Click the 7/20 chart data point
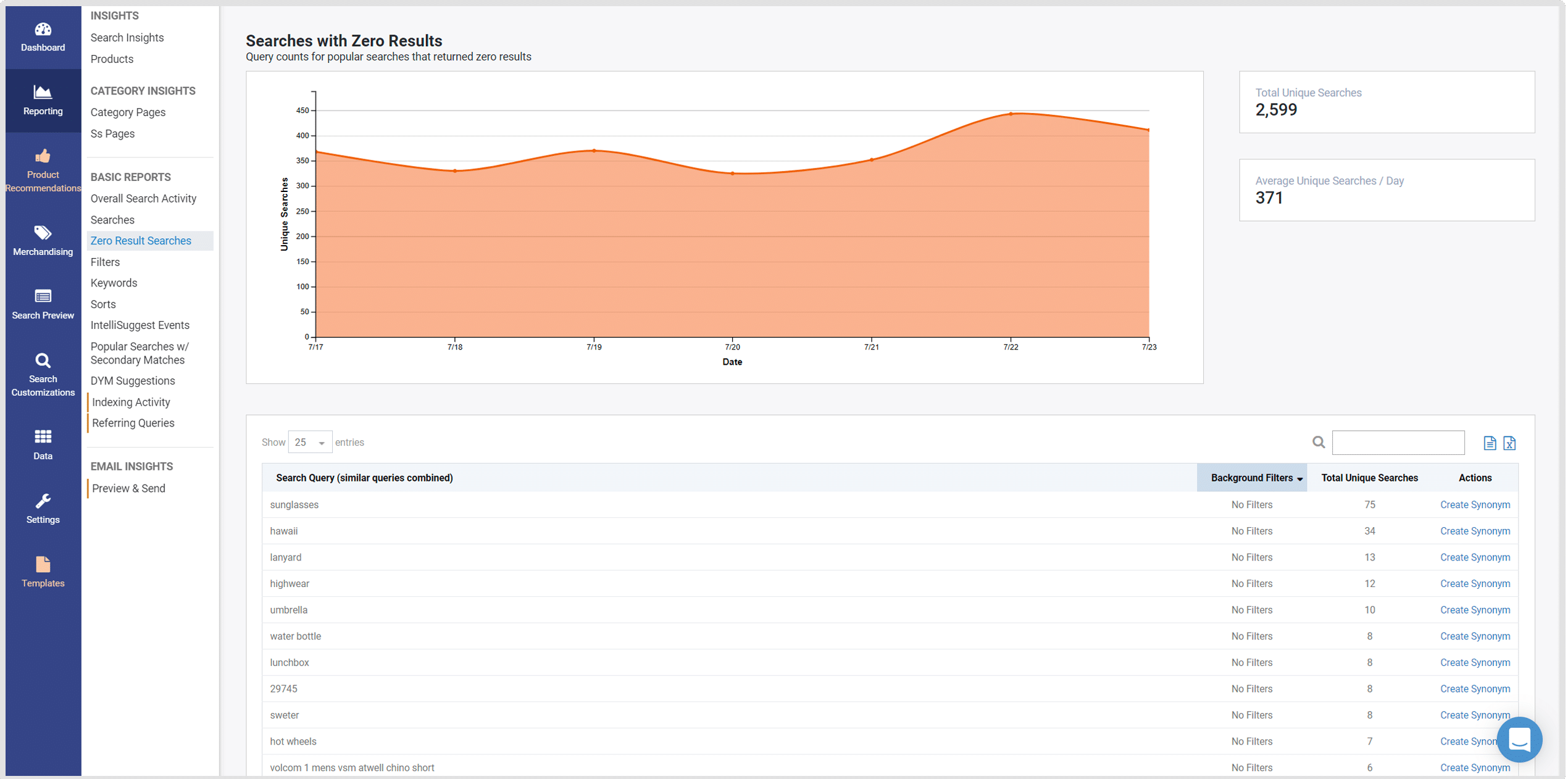The image size is (1568, 779). (x=733, y=173)
